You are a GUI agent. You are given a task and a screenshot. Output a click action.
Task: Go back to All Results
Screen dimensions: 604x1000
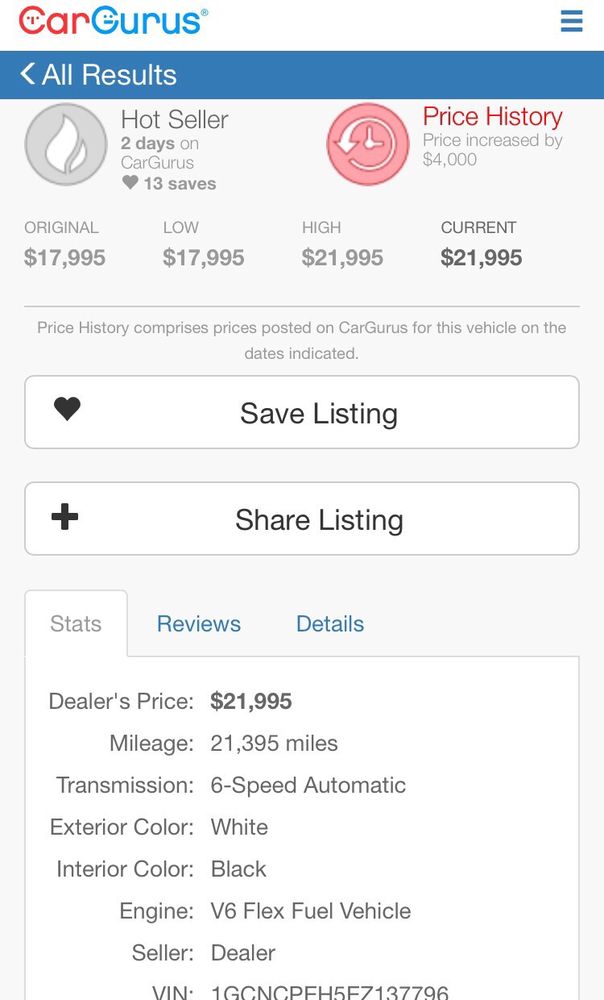[x=108, y=75]
